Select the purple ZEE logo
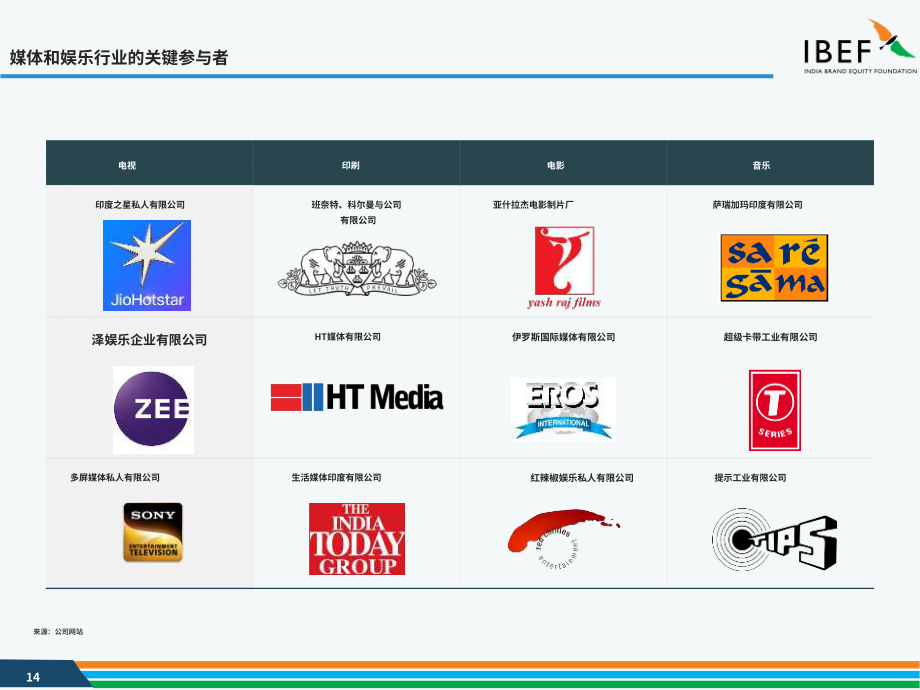This screenshot has height=690, width=920. (x=153, y=410)
